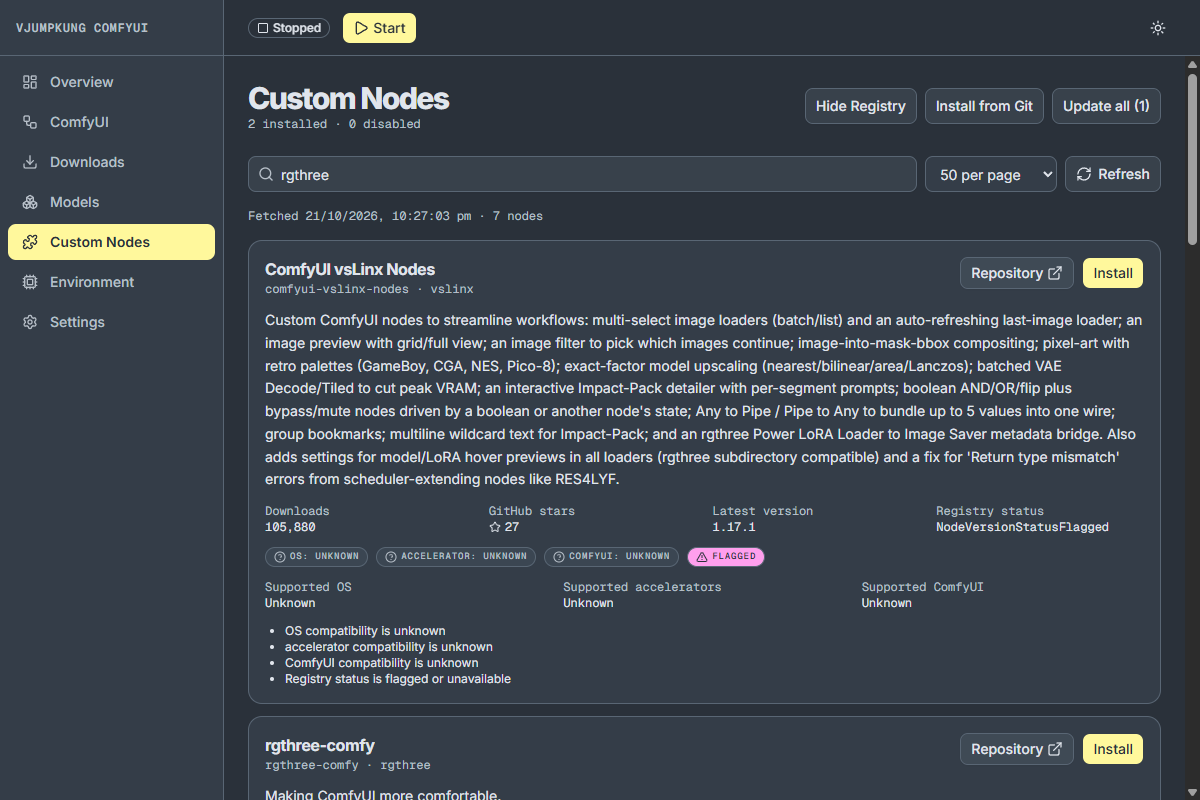Start the ComfyUI server
The width and height of the screenshot is (1200, 800).
(x=379, y=28)
